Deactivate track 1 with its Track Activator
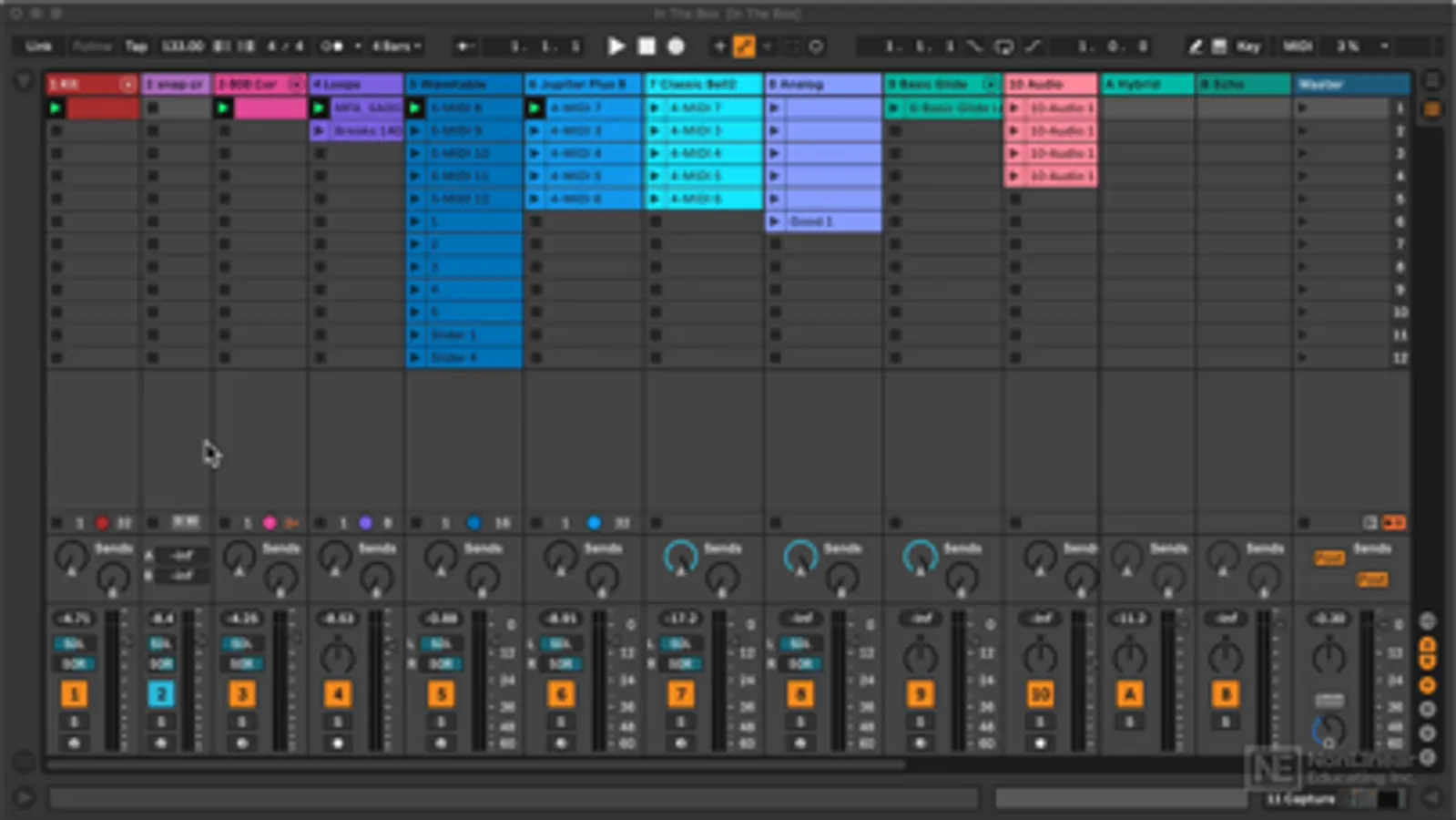1456x820 pixels. click(74, 695)
